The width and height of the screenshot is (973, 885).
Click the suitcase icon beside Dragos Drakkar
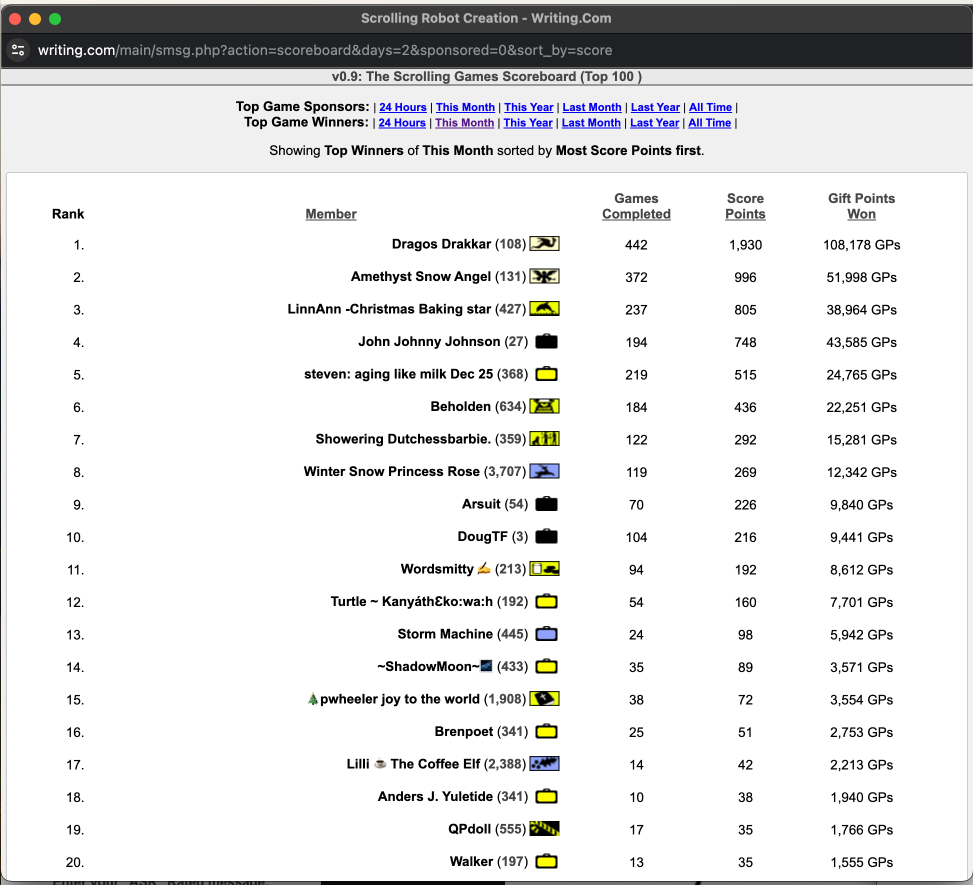544,244
